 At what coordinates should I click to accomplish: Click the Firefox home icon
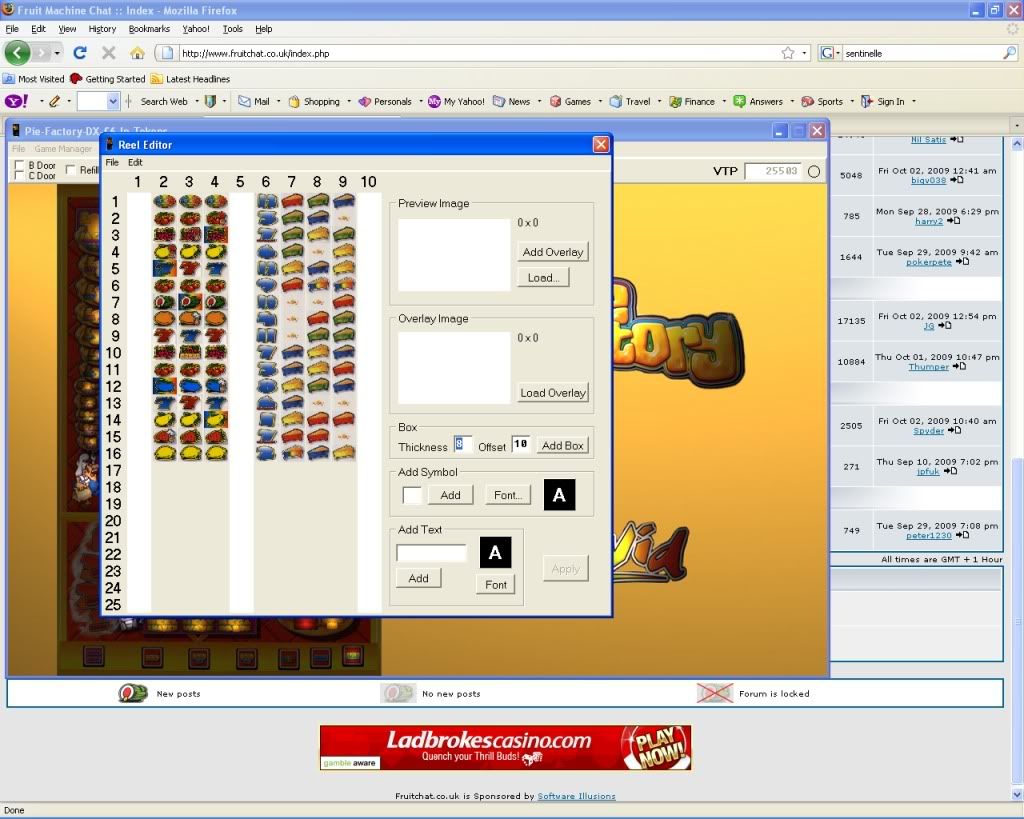[x=137, y=53]
